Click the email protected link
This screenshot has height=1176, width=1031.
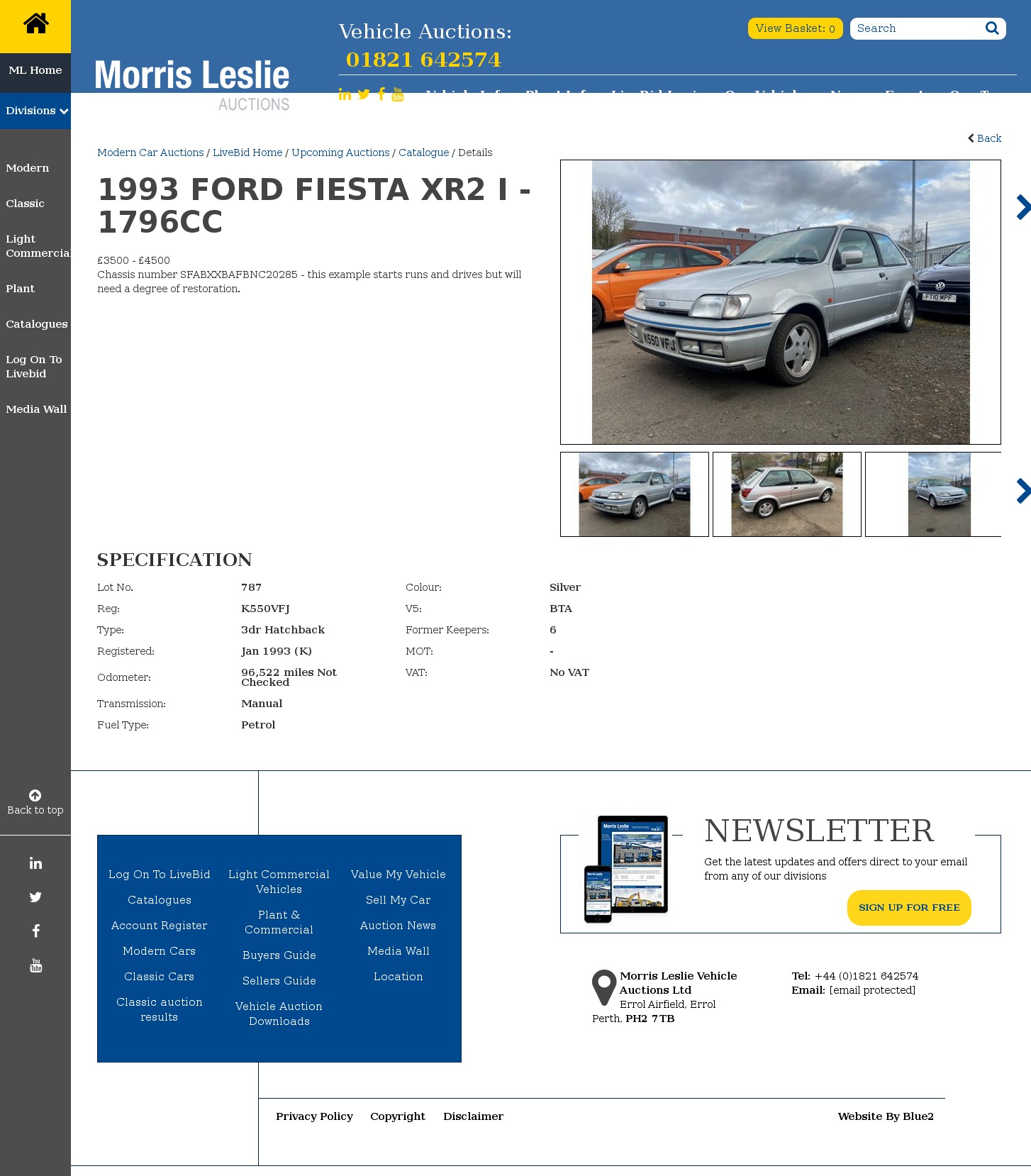point(872,990)
